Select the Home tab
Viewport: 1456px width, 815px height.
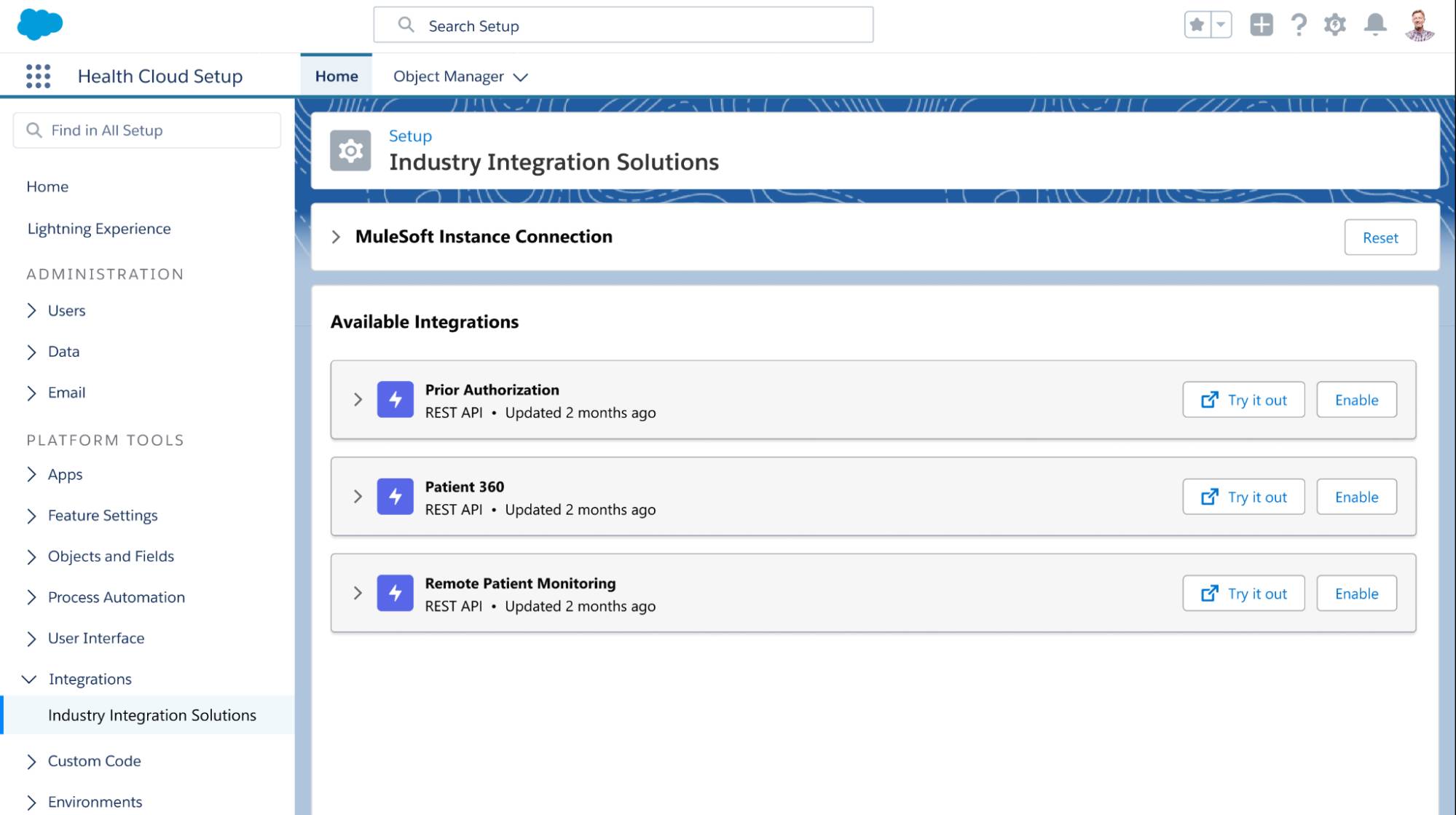point(336,75)
